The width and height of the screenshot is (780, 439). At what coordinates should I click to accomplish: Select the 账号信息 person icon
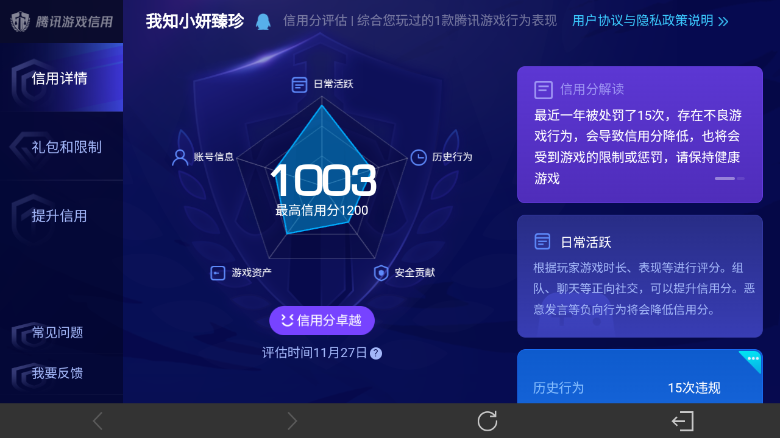pyautogui.click(x=180, y=157)
